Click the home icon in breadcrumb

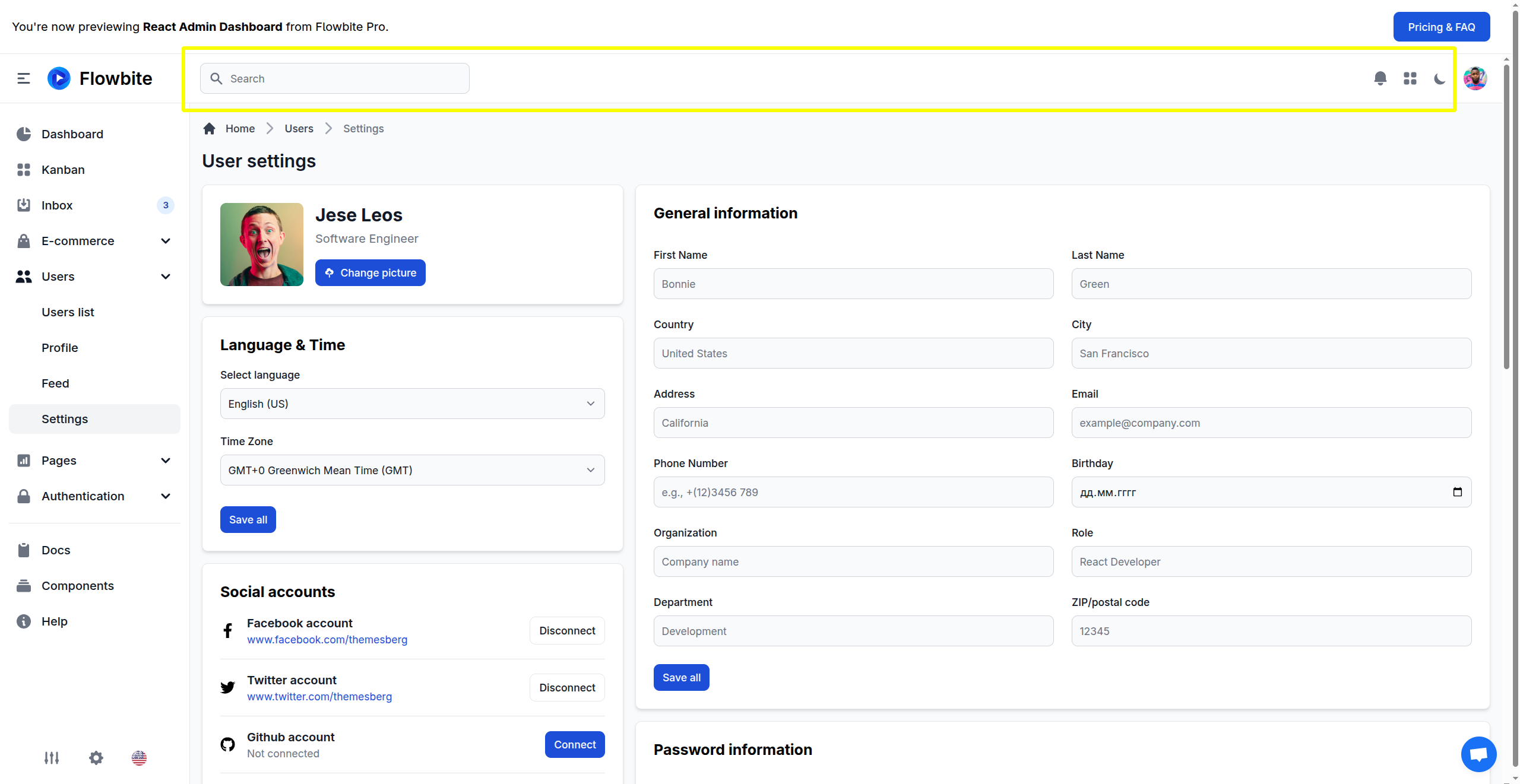point(209,129)
